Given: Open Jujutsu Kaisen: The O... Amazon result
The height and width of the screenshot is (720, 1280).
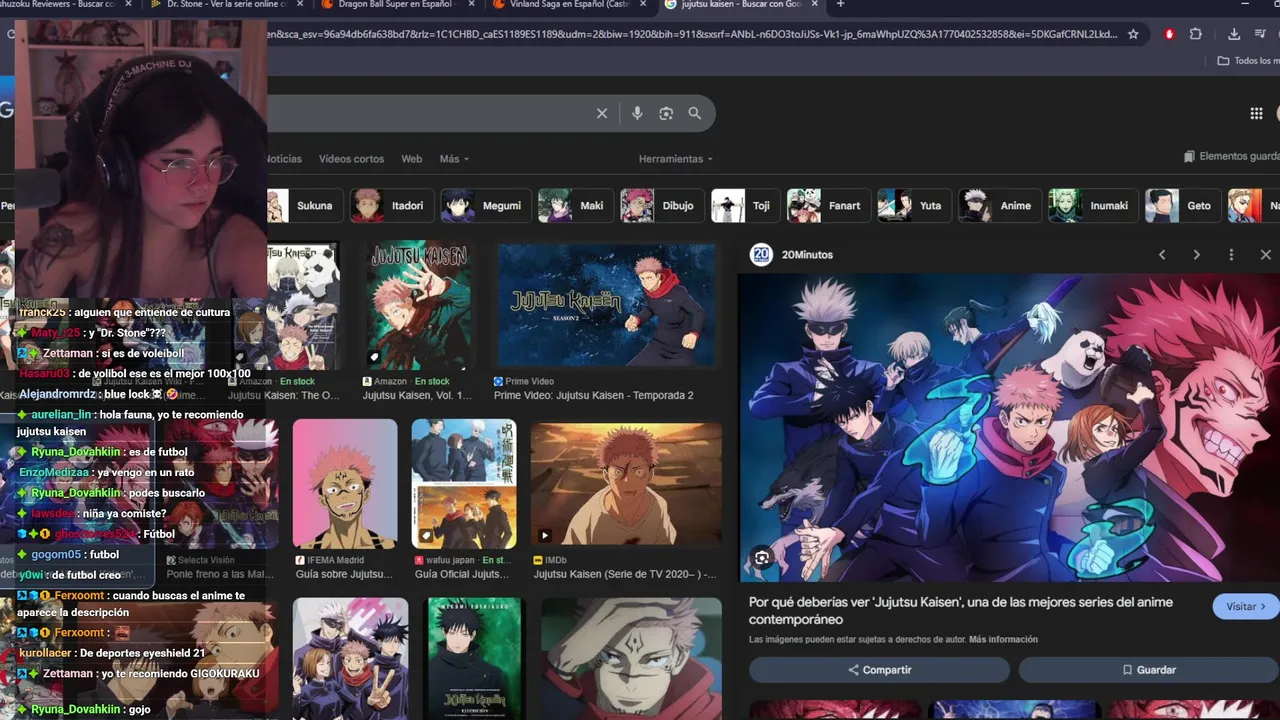Looking at the screenshot, I should click(x=284, y=396).
